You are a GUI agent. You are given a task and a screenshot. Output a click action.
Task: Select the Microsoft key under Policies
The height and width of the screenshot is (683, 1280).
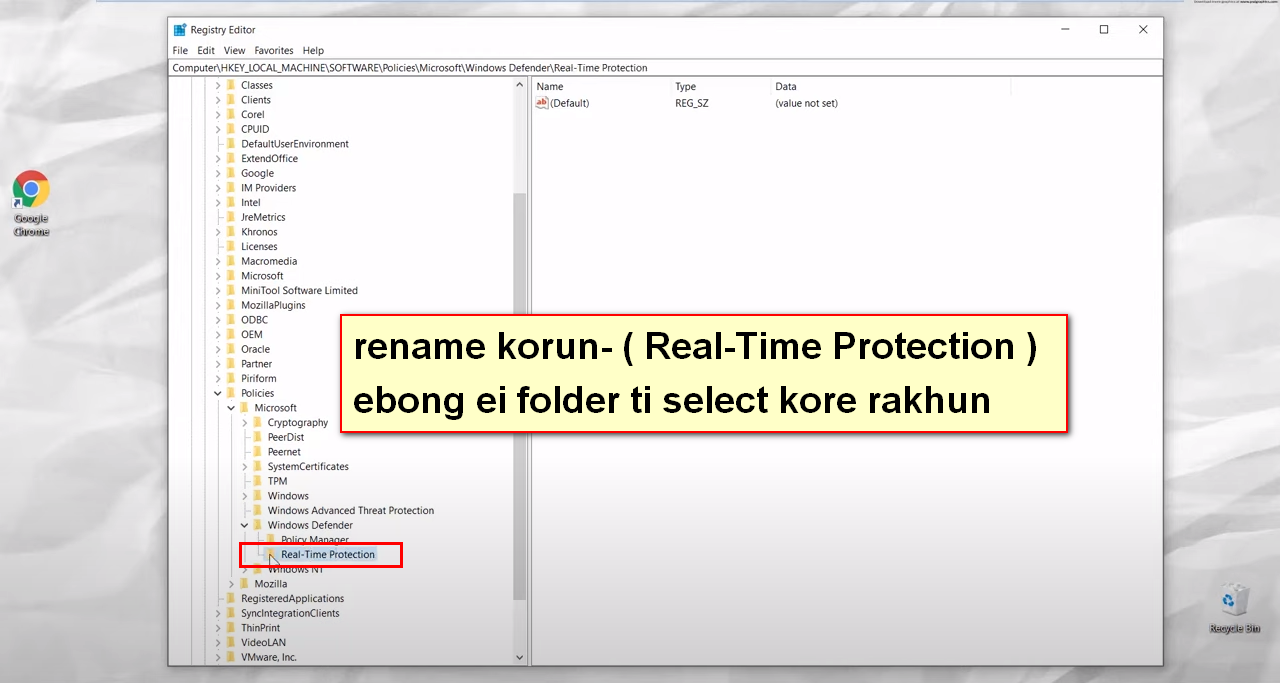click(275, 408)
